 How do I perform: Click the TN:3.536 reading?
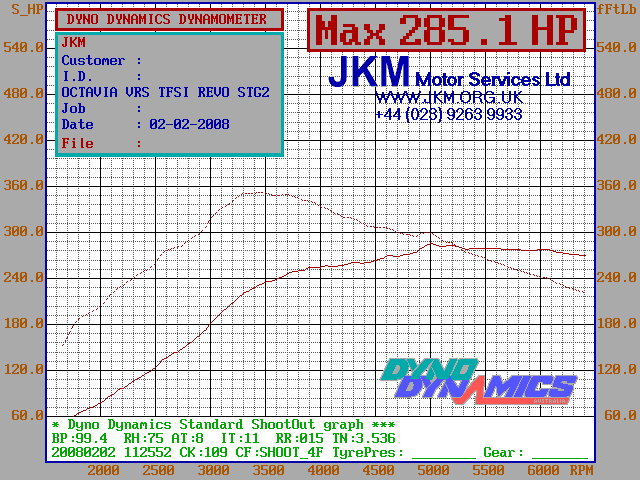tap(364, 438)
